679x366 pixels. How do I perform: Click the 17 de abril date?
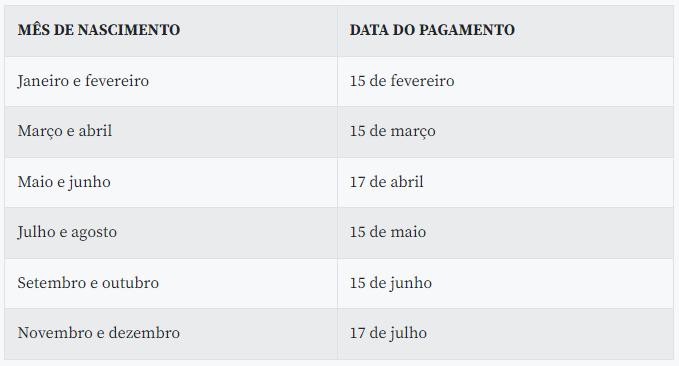pos(387,181)
